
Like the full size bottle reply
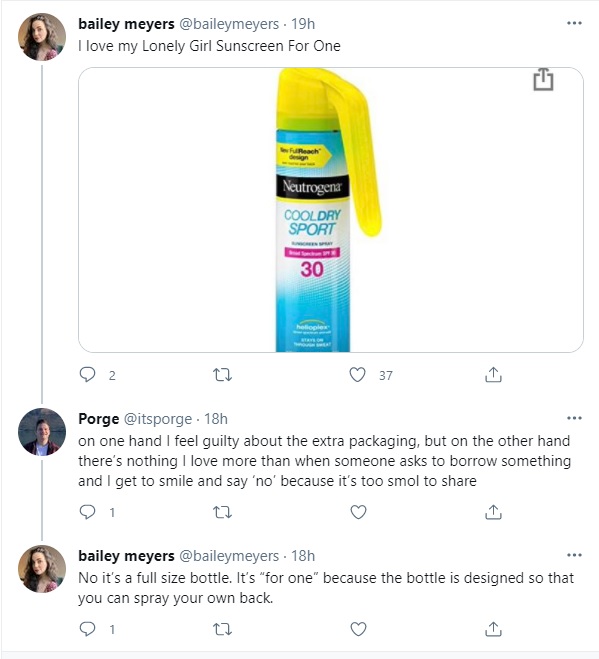358,629
